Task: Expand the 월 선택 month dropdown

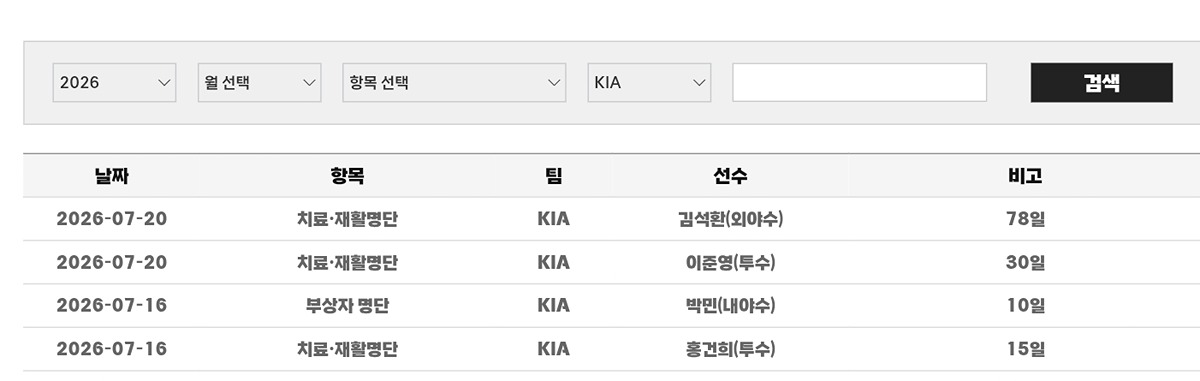Action: [x=259, y=83]
